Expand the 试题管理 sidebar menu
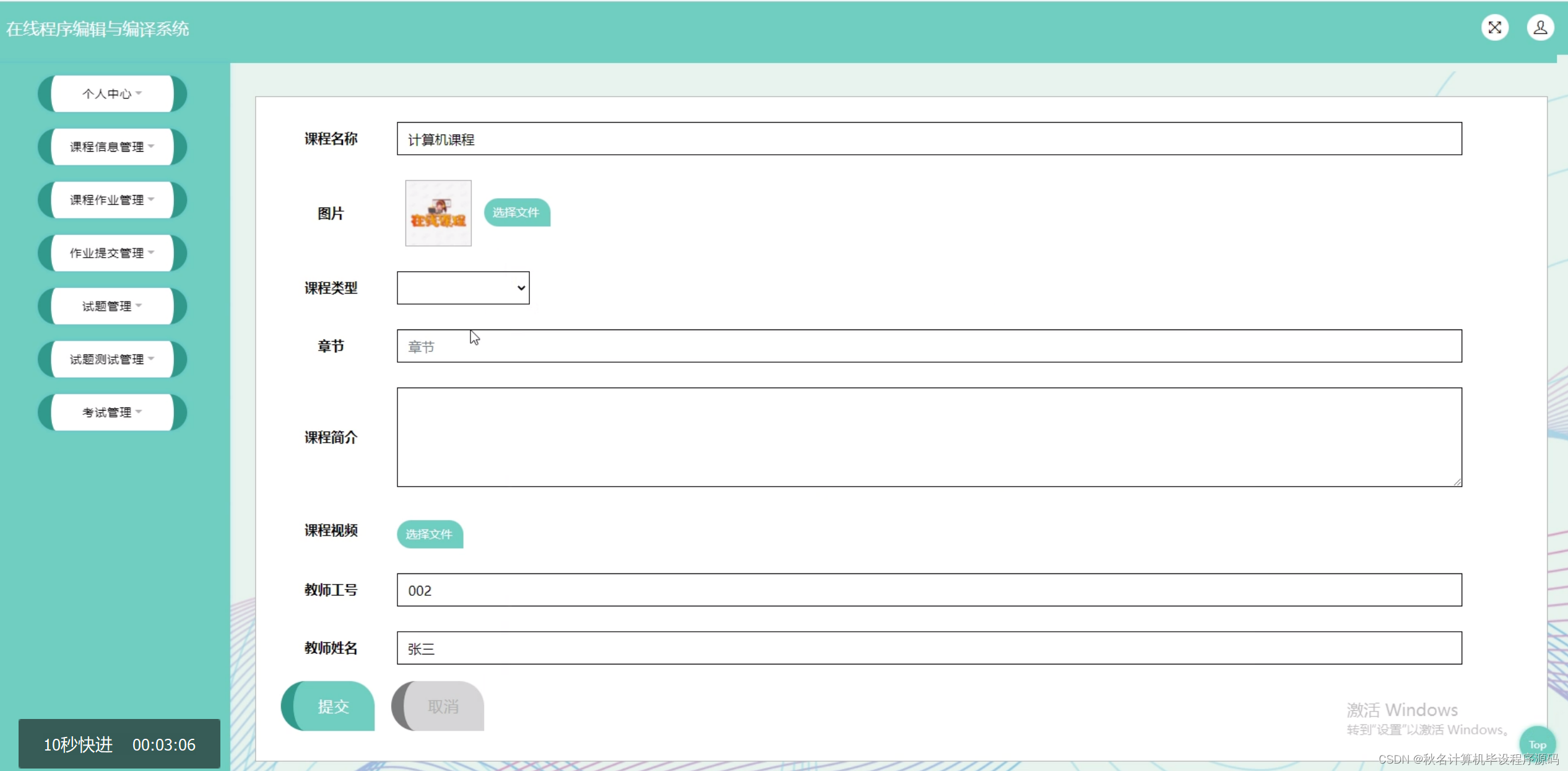 click(x=112, y=306)
